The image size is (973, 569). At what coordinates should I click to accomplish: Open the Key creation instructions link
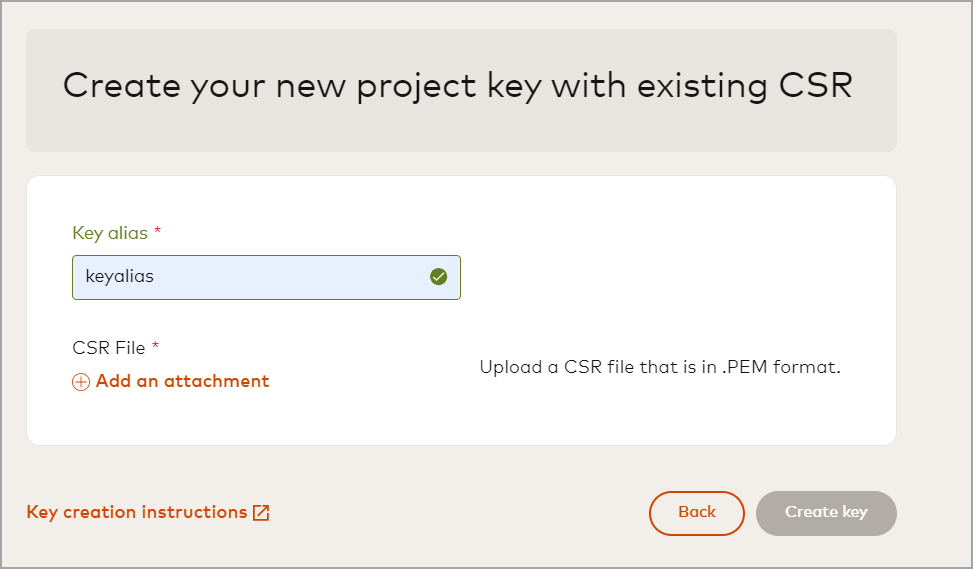(x=137, y=512)
